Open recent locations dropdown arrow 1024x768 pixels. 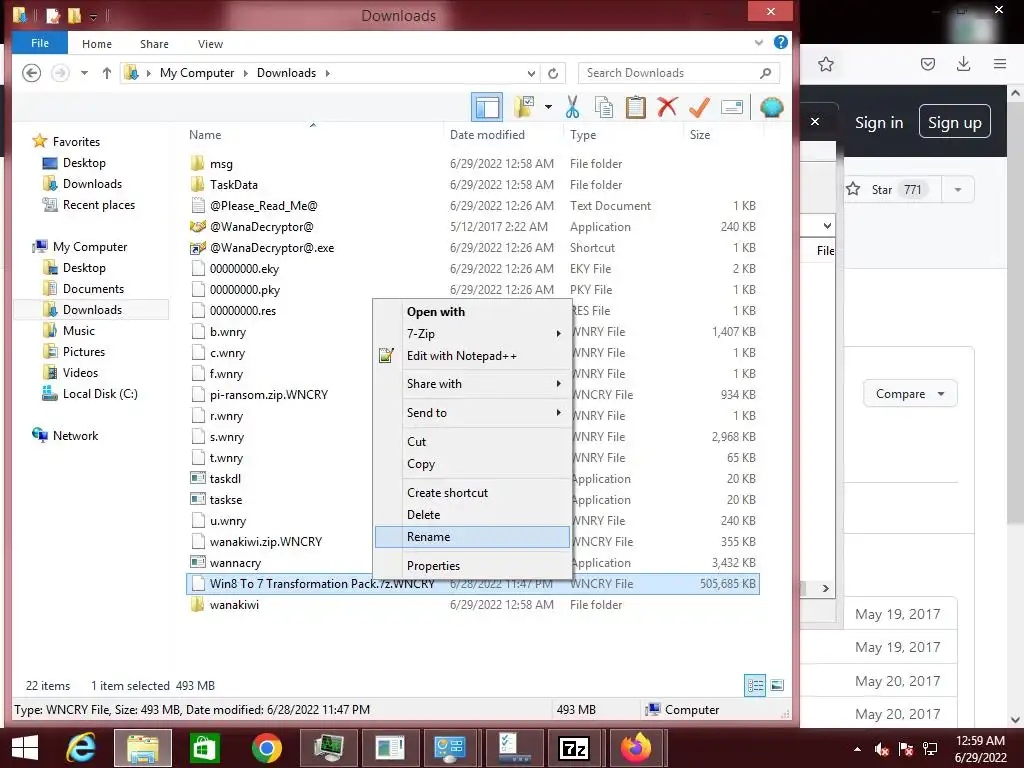pos(84,73)
